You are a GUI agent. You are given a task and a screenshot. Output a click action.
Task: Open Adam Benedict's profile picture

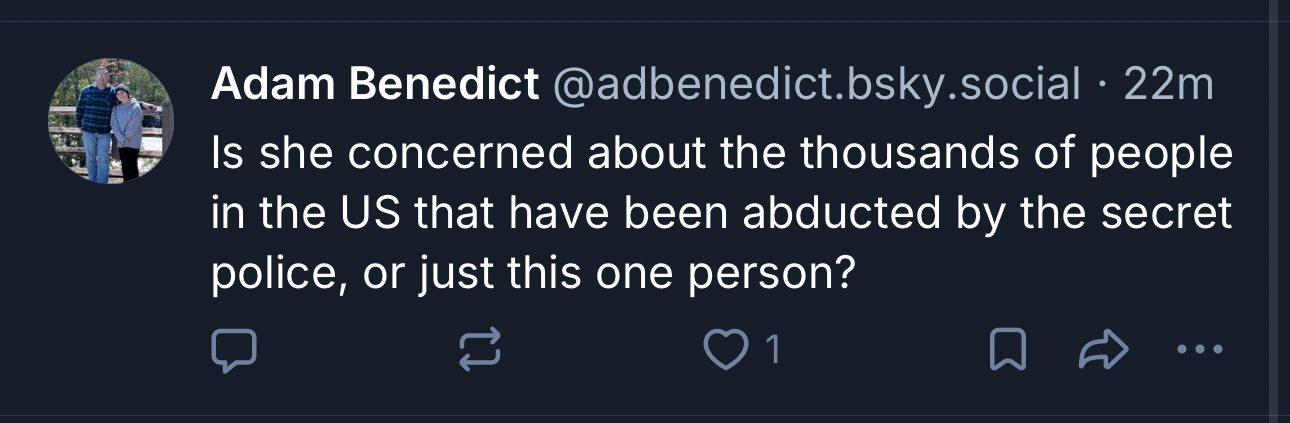[111, 121]
